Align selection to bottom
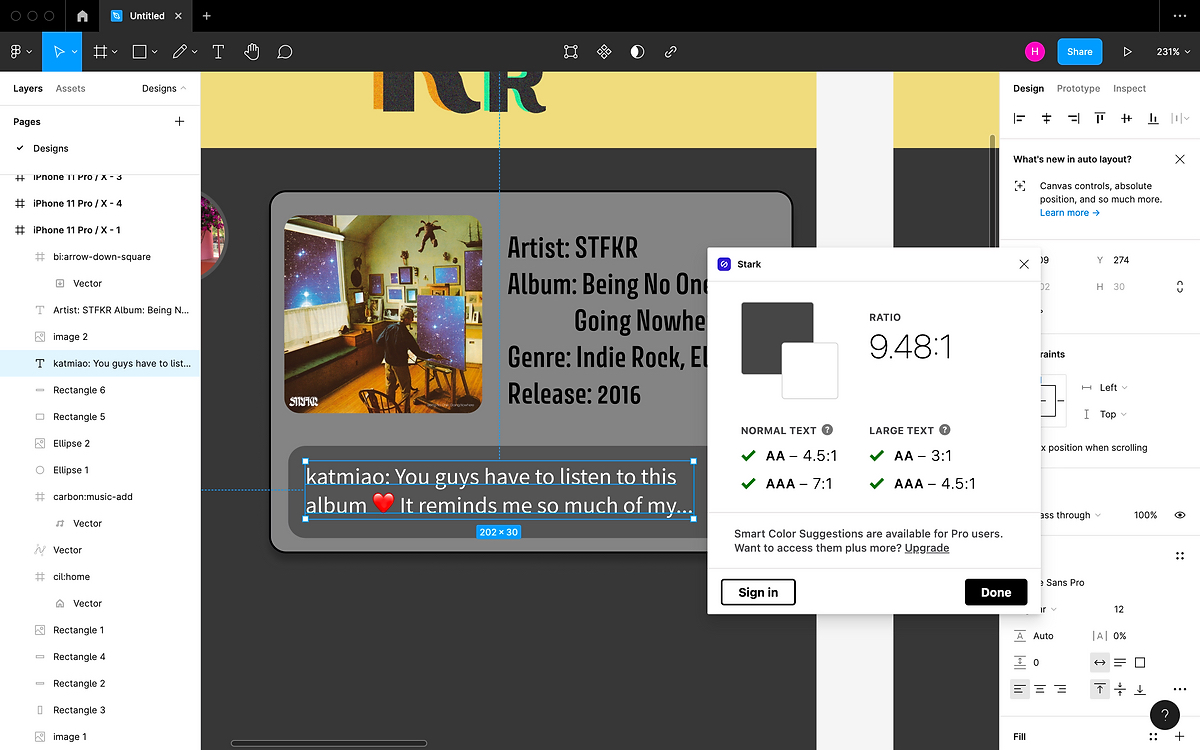Image resolution: width=1200 pixels, height=750 pixels. pos(1153,118)
